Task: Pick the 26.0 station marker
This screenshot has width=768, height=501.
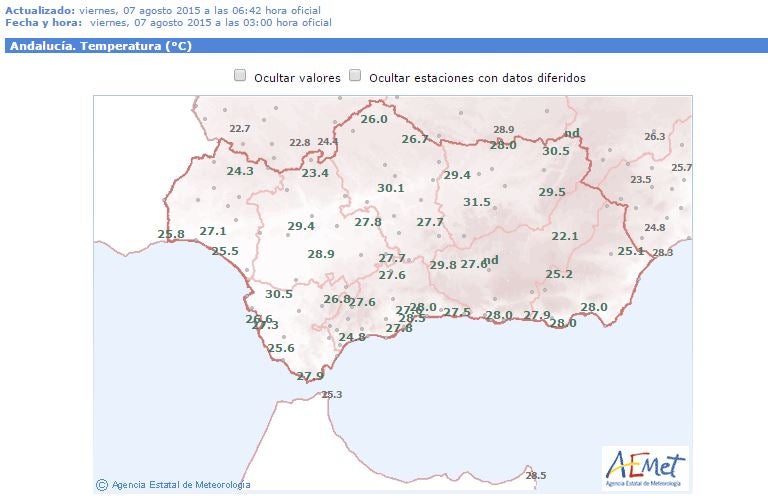Action: [x=373, y=119]
